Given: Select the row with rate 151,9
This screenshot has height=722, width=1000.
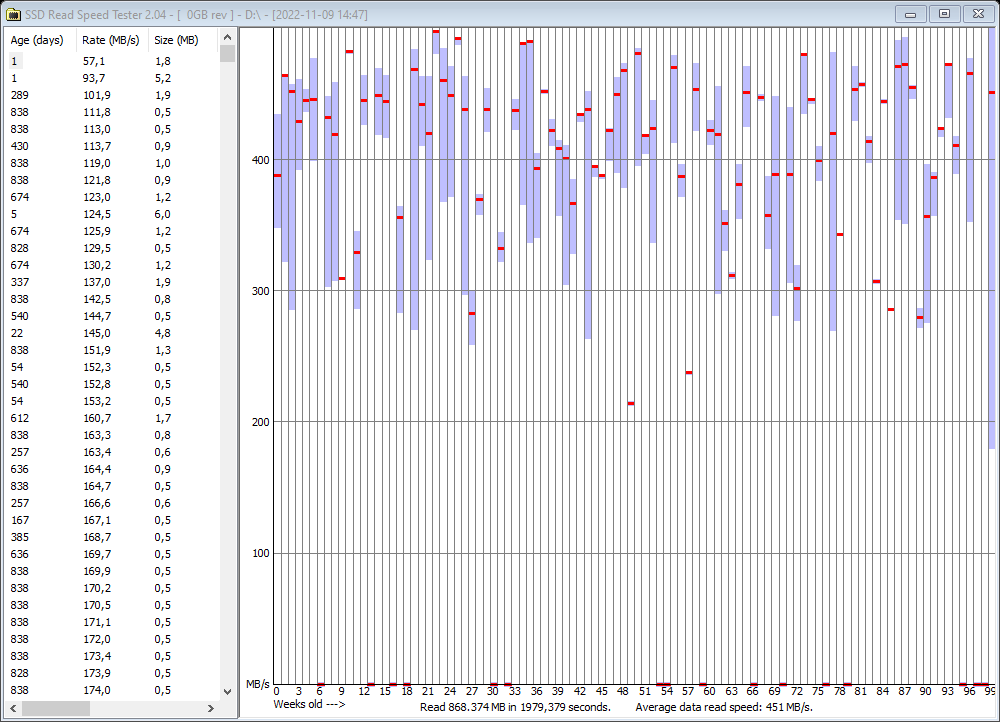Looking at the screenshot, I should click(x=112, y=350).
